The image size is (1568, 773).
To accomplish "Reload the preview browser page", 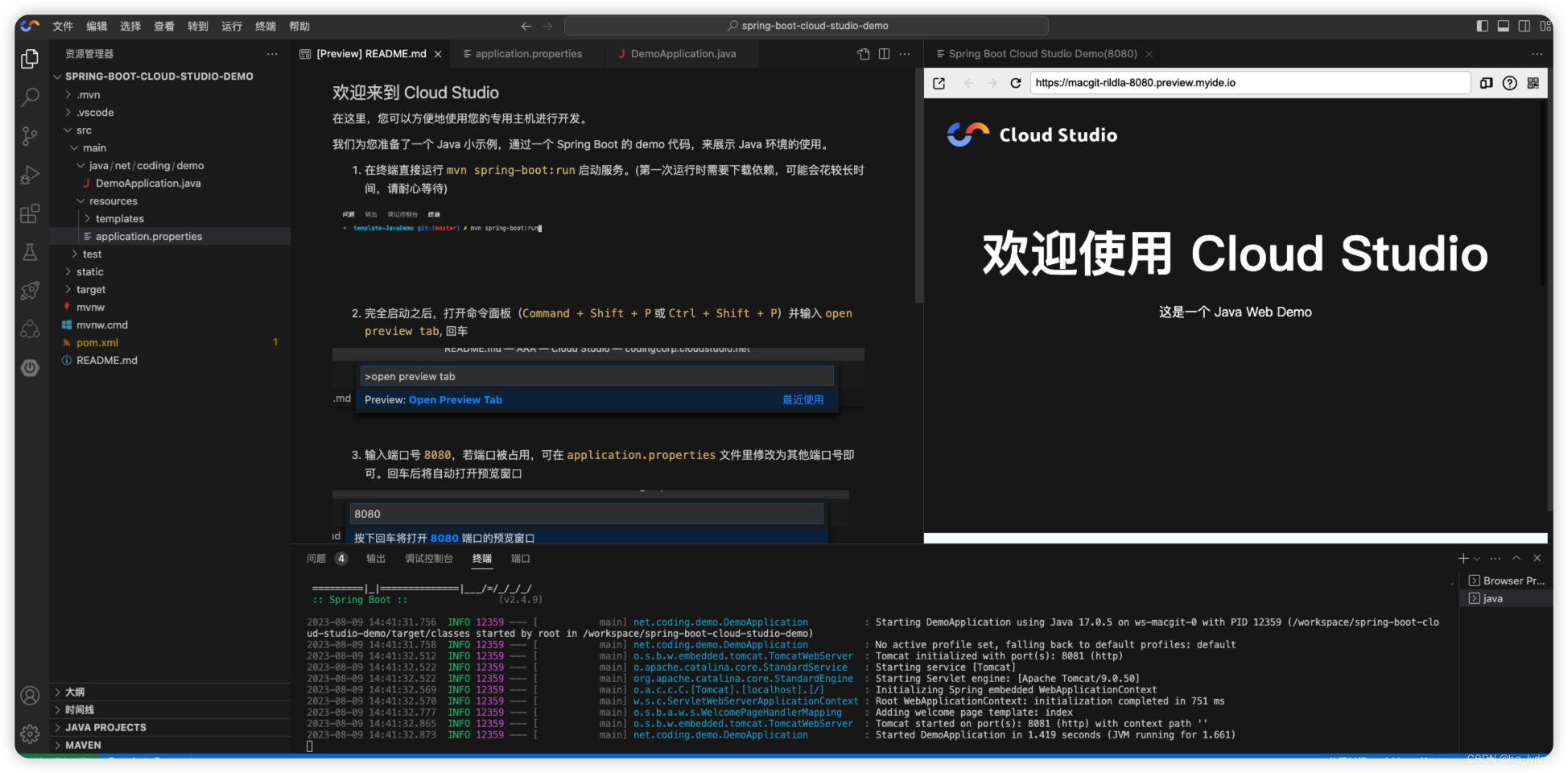I will [1016, 83].
